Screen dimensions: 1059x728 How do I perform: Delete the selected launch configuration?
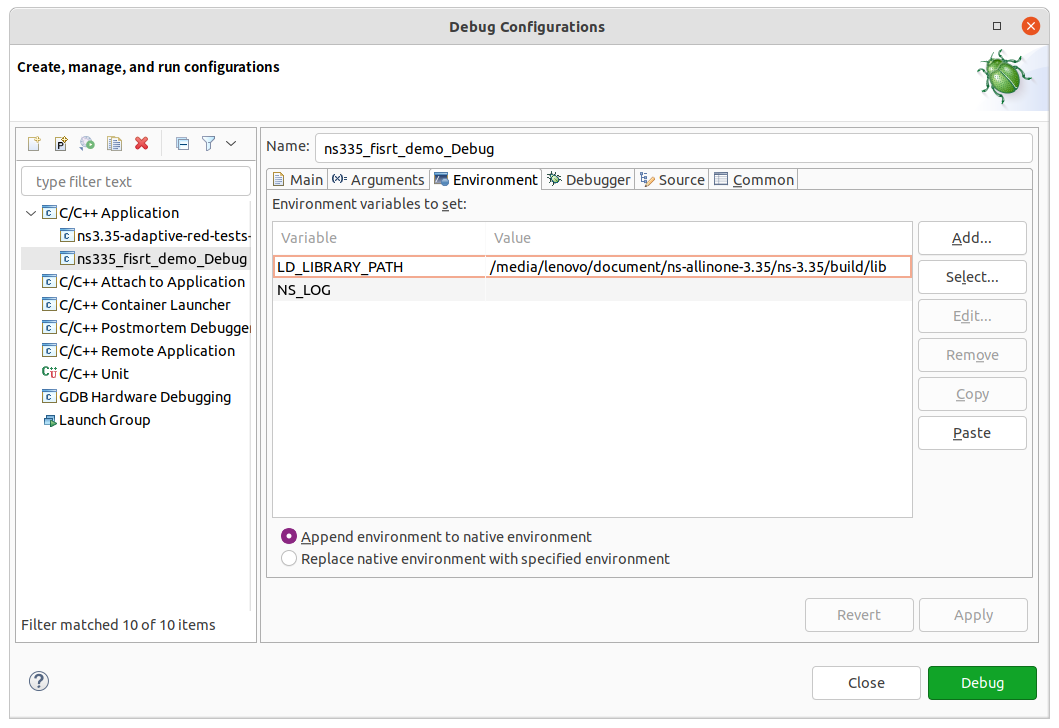pyautogui.click(x=141, y=143)
